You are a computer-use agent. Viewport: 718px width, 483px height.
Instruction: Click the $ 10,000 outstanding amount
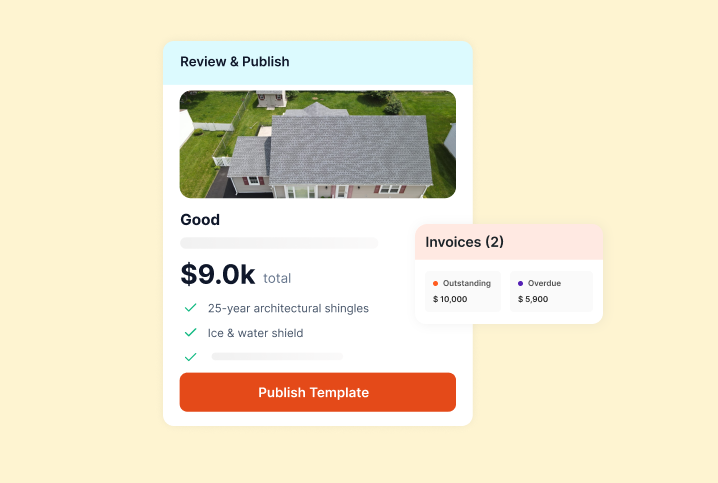click(x=450, y=299)
